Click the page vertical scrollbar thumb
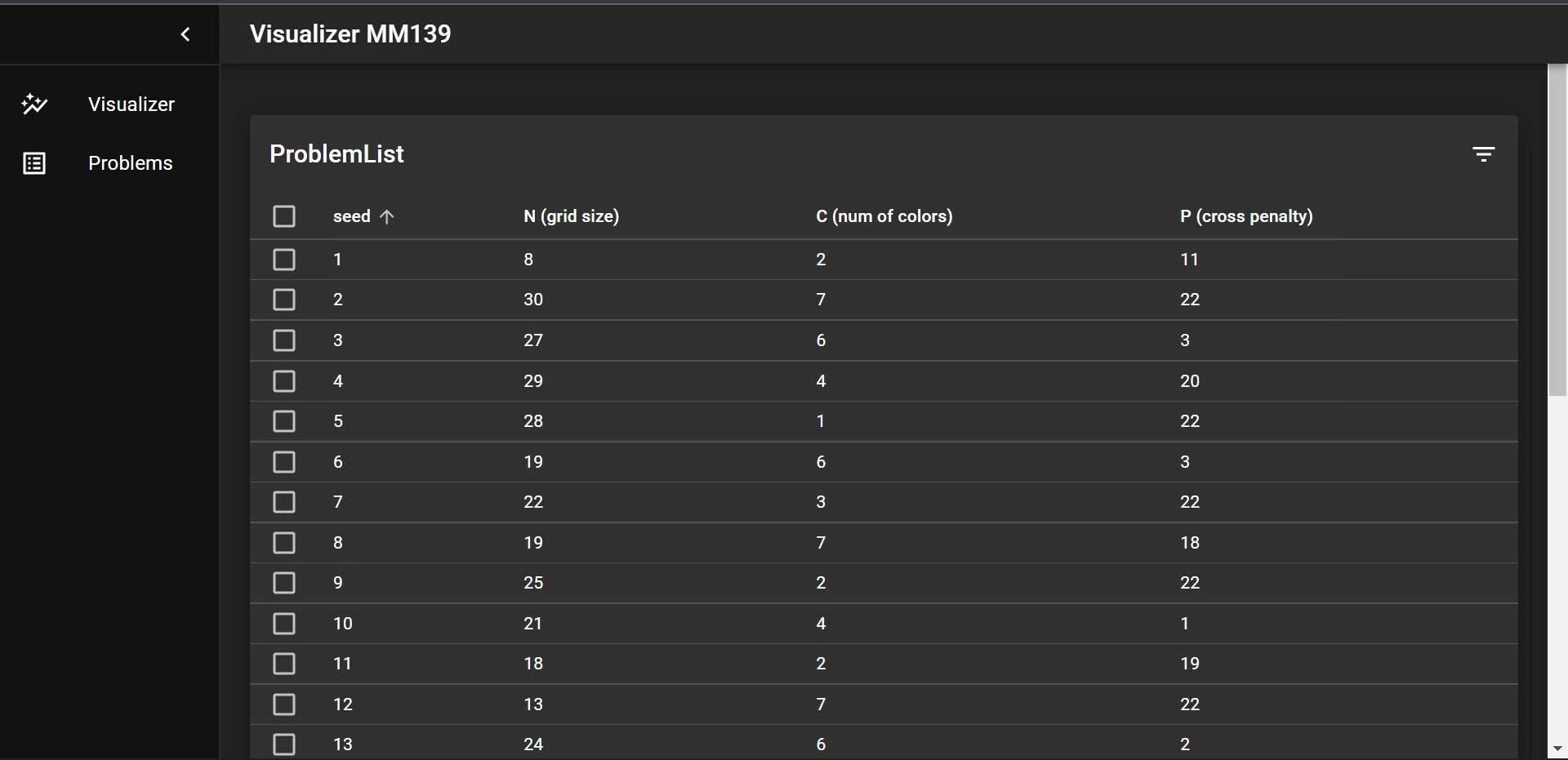 click(x=1557, y=229)
